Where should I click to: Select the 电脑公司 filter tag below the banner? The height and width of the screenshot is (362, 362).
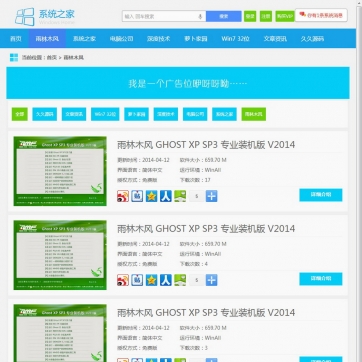pyautogui.click(x=195, y=114)
